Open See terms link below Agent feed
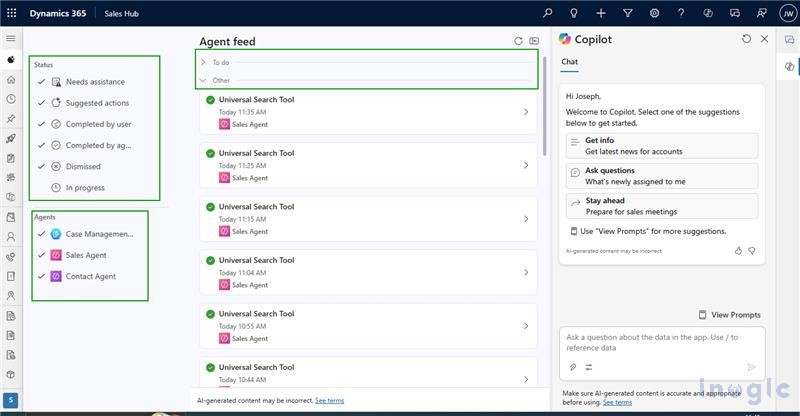 pyautogui.click(x=330, y=401)
